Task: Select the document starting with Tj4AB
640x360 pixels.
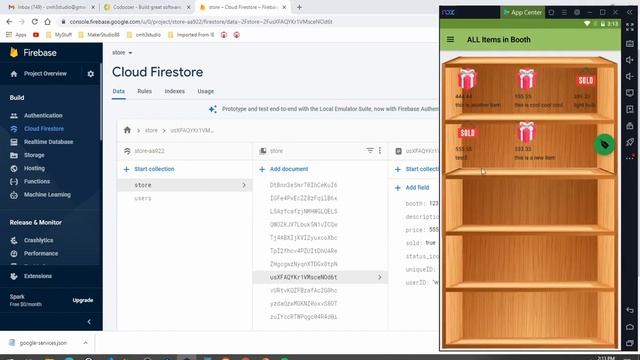Action: click(x=303, y=238)
